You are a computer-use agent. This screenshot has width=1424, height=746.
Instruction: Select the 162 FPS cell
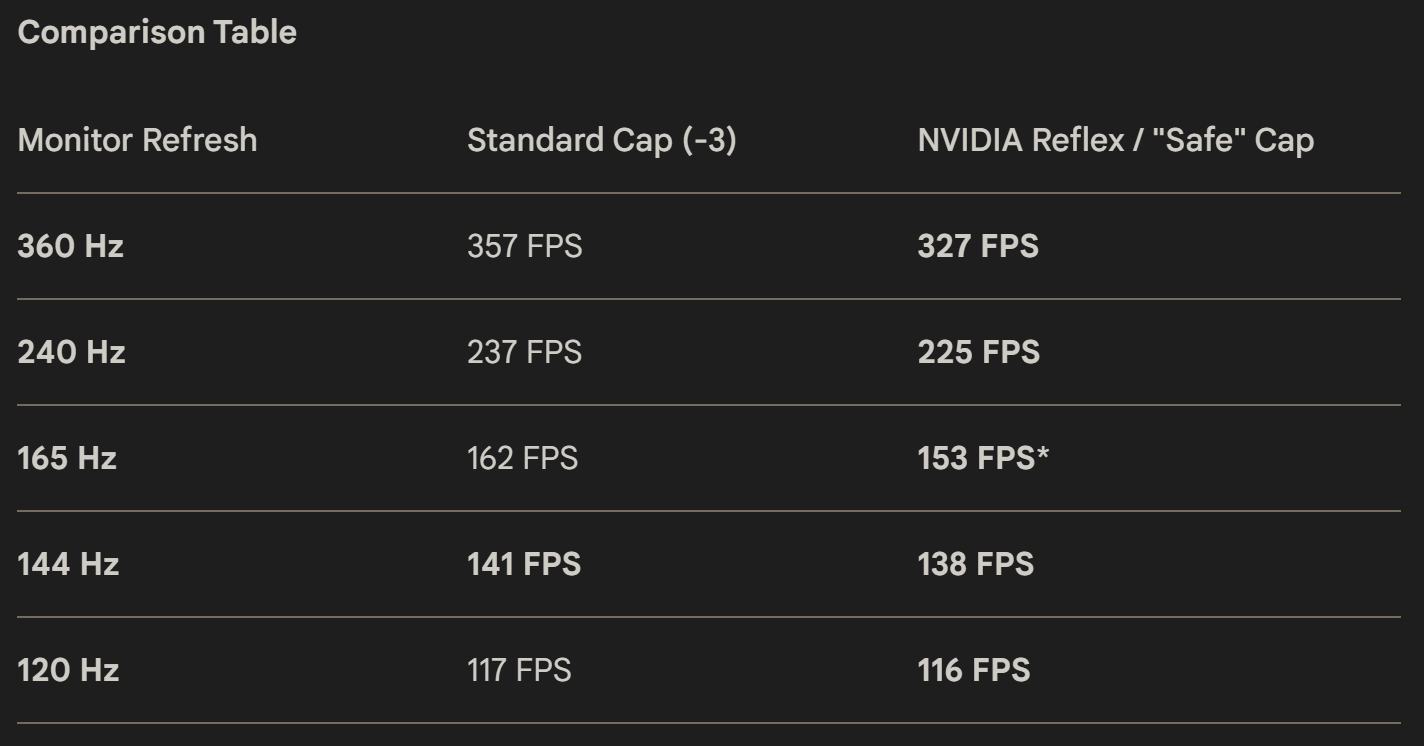[522, 458]
